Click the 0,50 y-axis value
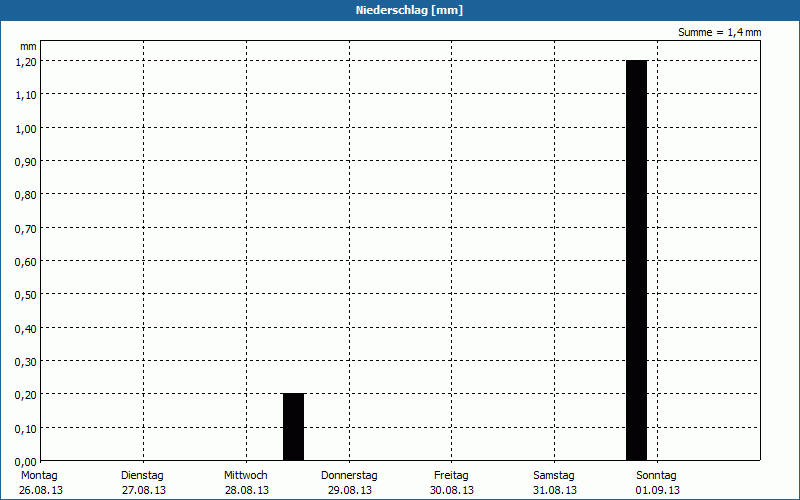Image resolution: width=800 pixels, height=500 pixels. coord(26,295)
